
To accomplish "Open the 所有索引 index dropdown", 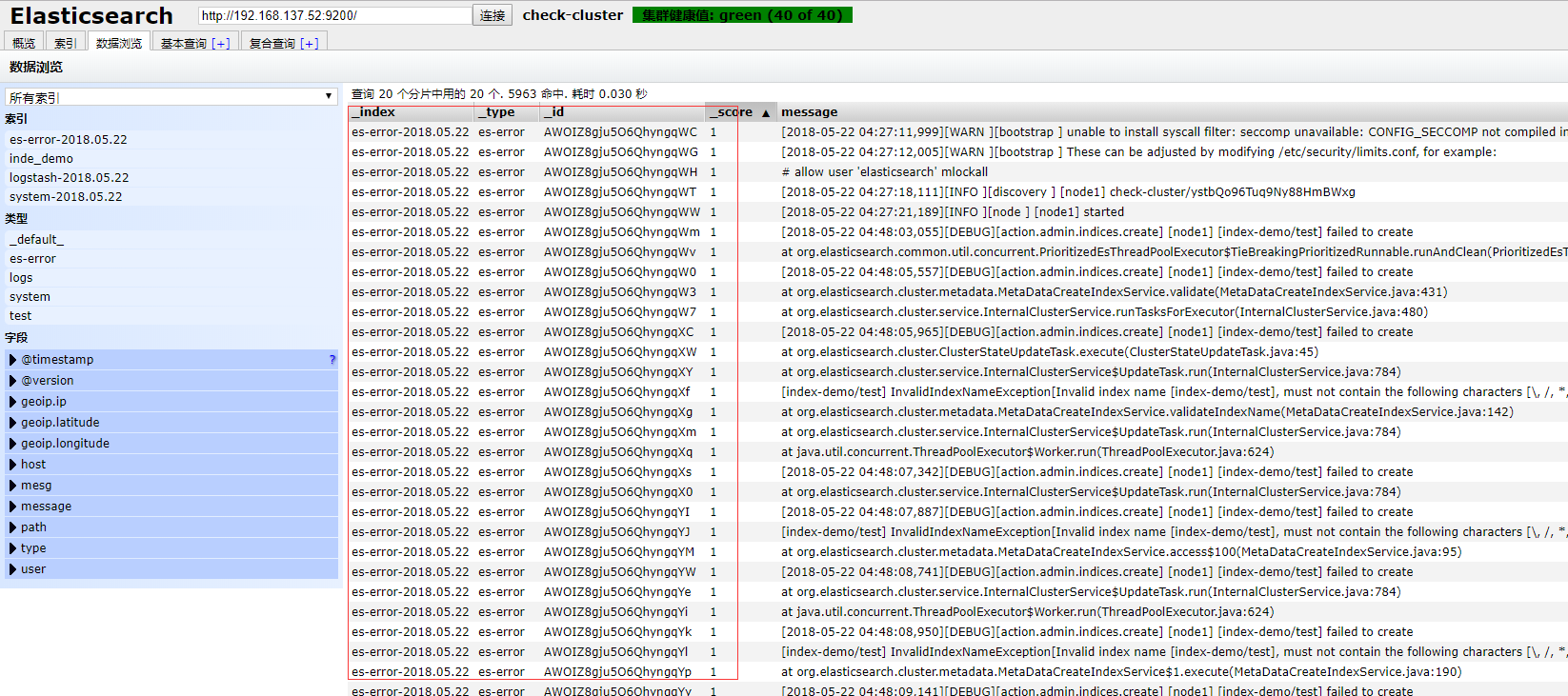I will (171, 97).
